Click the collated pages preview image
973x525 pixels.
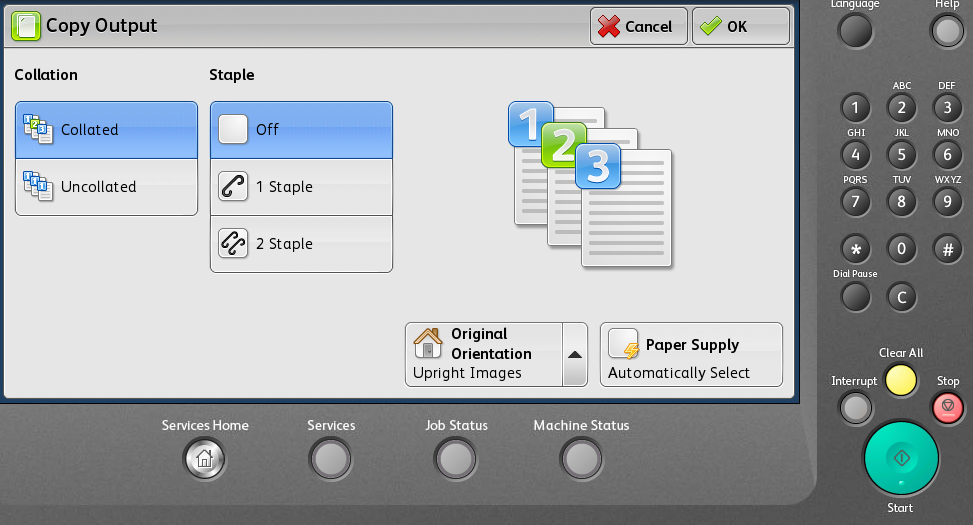[x=590, y=184]
